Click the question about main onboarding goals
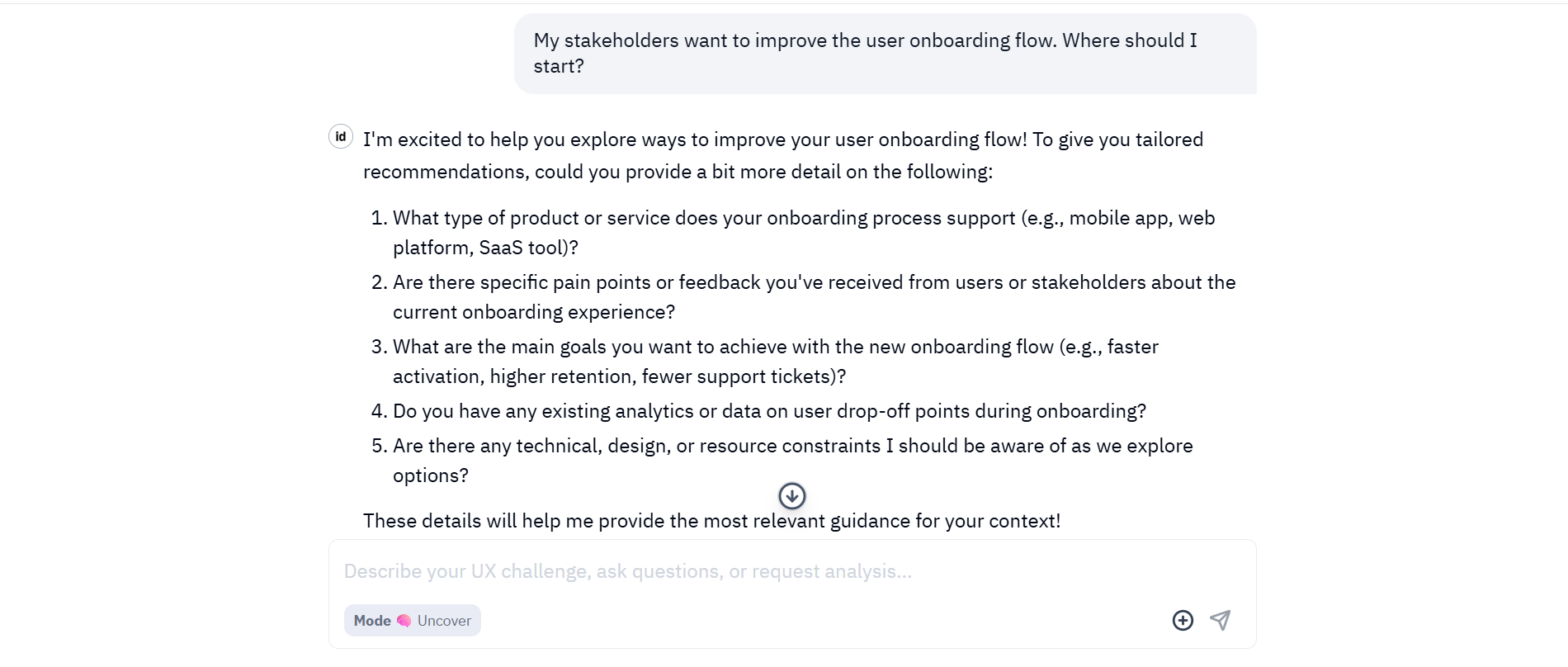The image size is (1568, 667). 775,362
